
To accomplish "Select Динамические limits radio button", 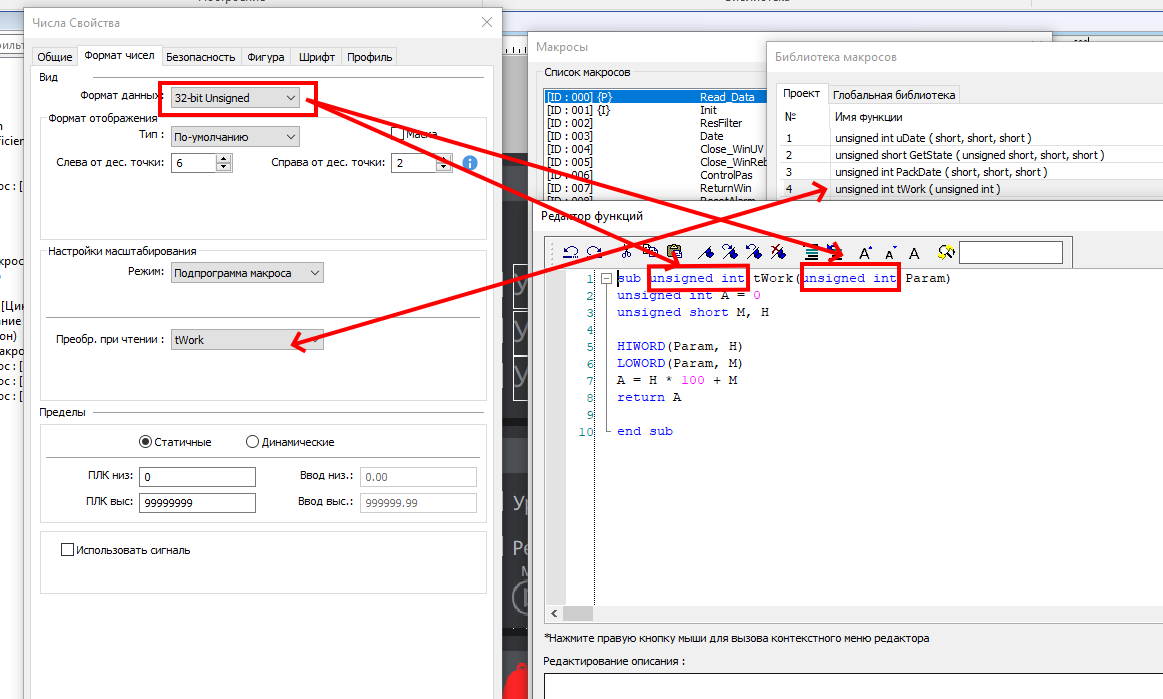I will click(252, 442).
